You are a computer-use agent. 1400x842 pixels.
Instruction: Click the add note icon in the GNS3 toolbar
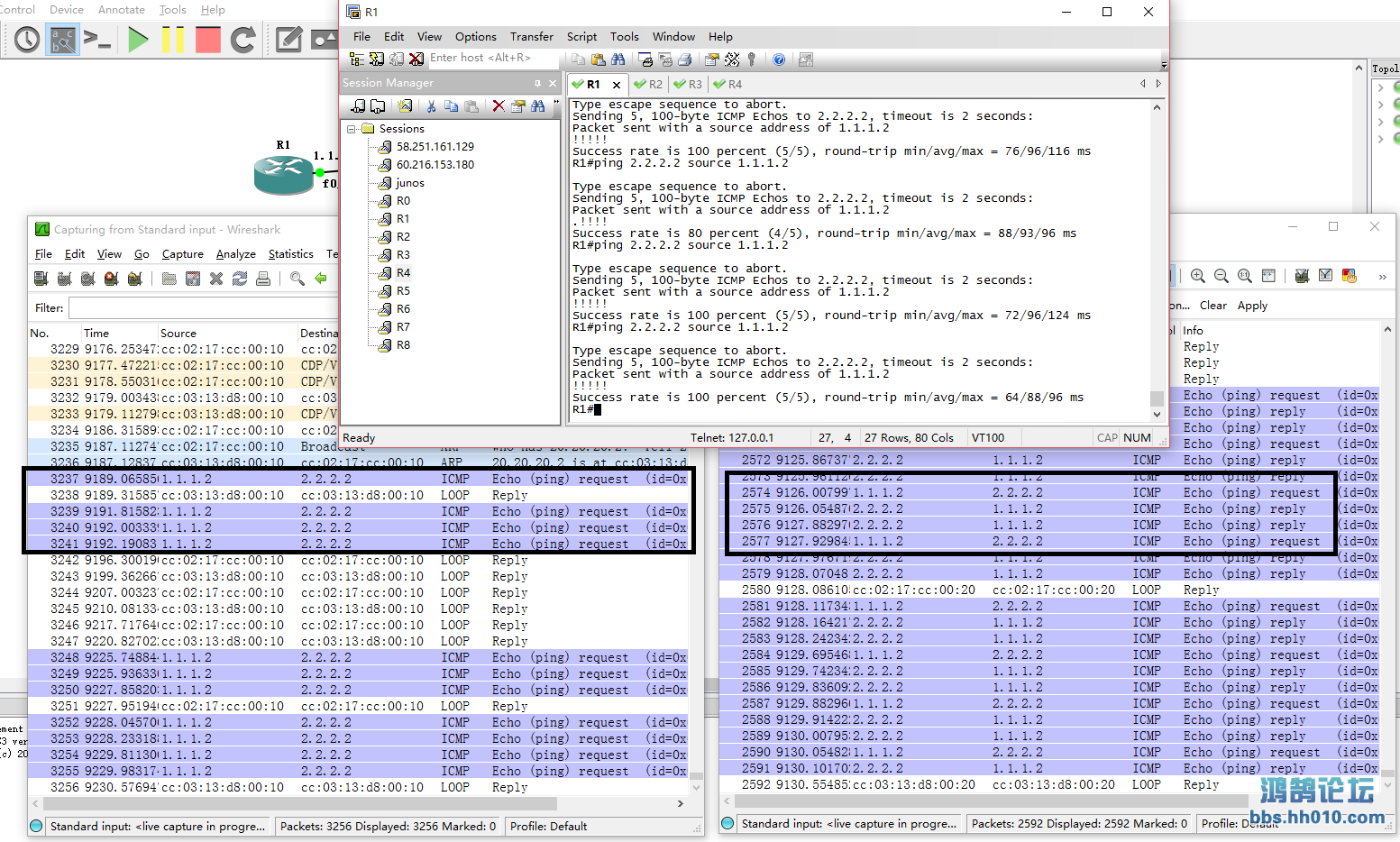coord(288,40)
